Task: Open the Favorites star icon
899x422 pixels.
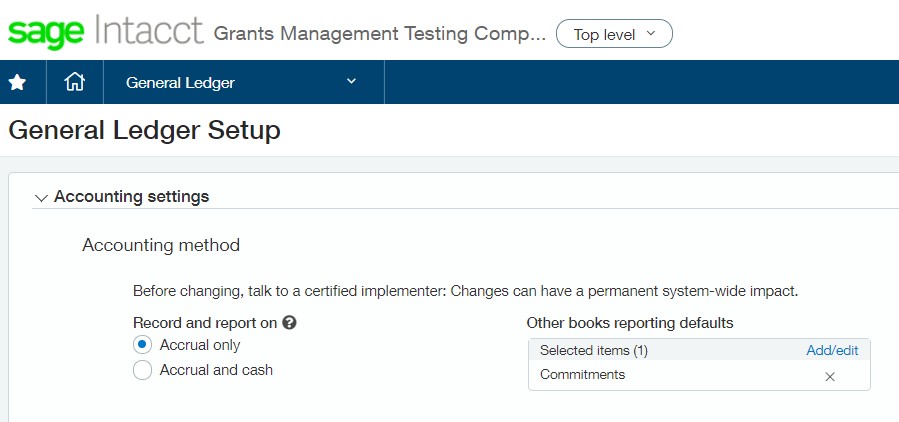Action: tap(17, 83)
